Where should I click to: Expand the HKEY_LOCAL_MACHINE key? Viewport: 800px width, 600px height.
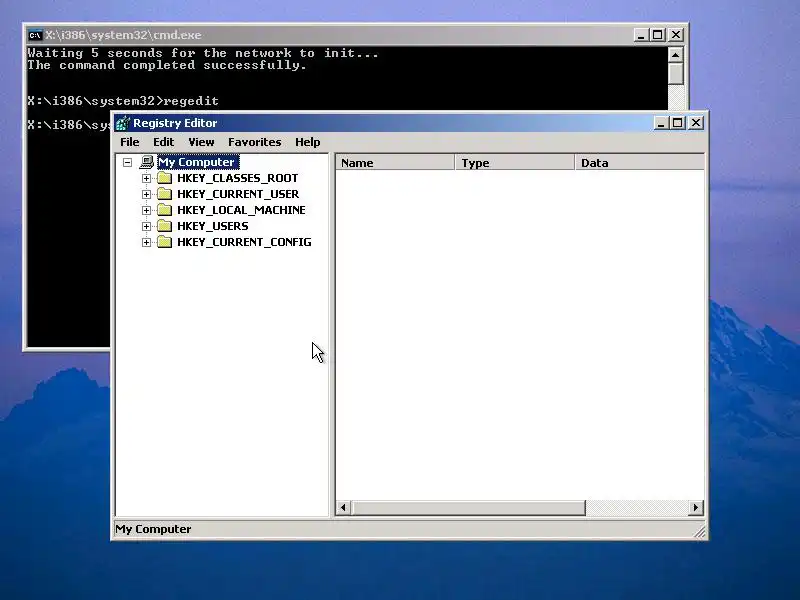coord(146,210)
